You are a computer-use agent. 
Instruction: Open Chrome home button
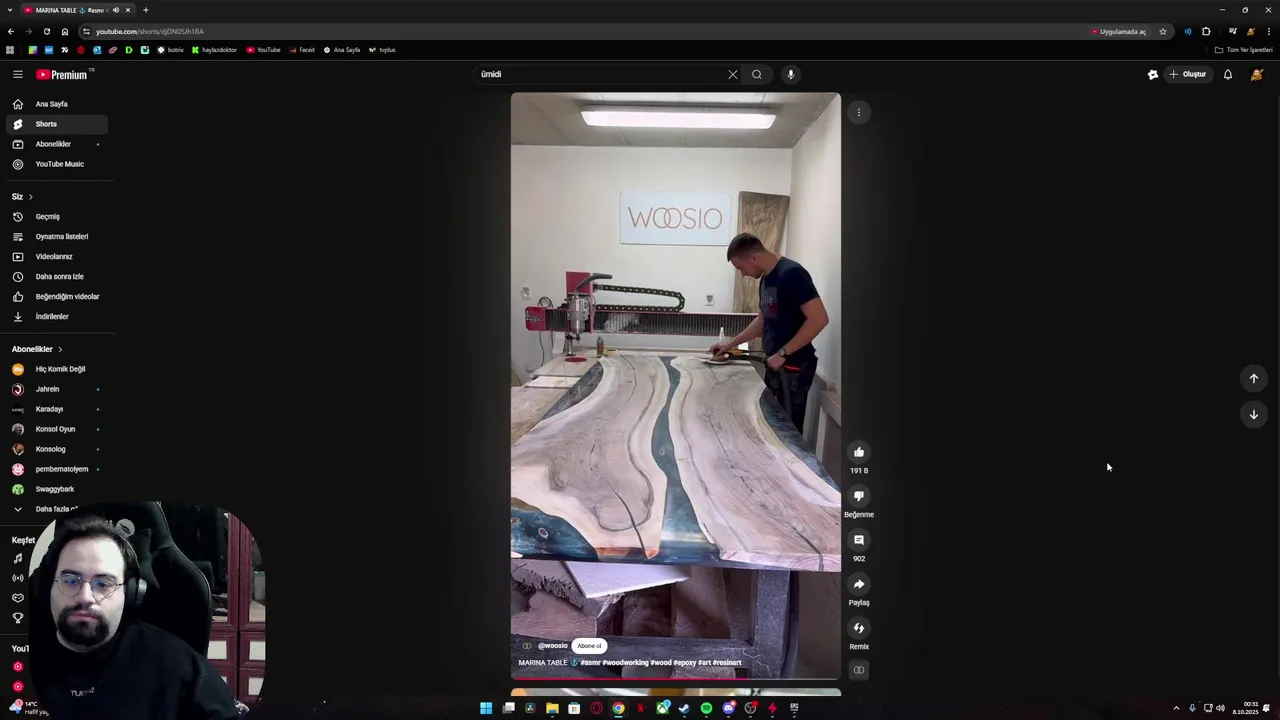coord(65,32)
